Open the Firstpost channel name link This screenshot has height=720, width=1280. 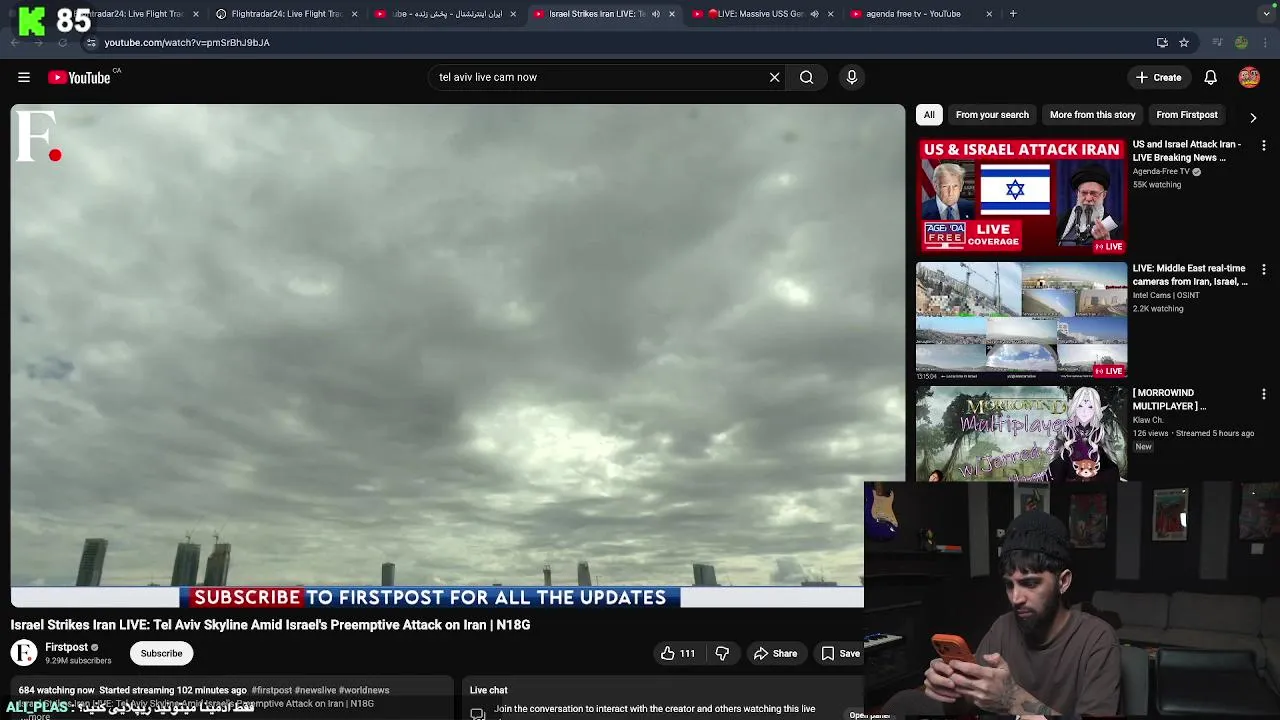pos(66,647)
